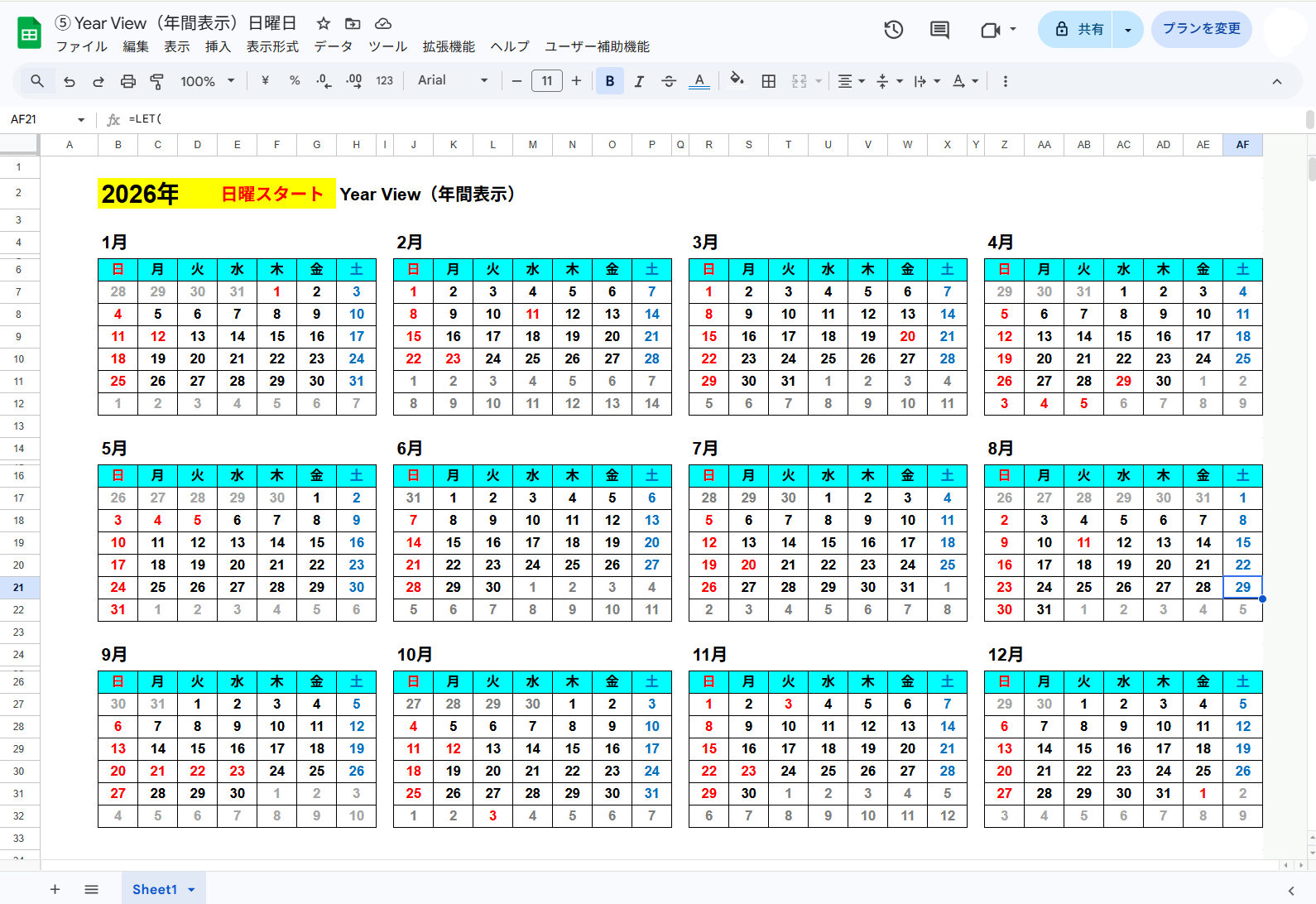Open the 表示形式 menu
The width and height of the screenshot is (1316, 904).
pyautogui.click(x=272, y=46)
